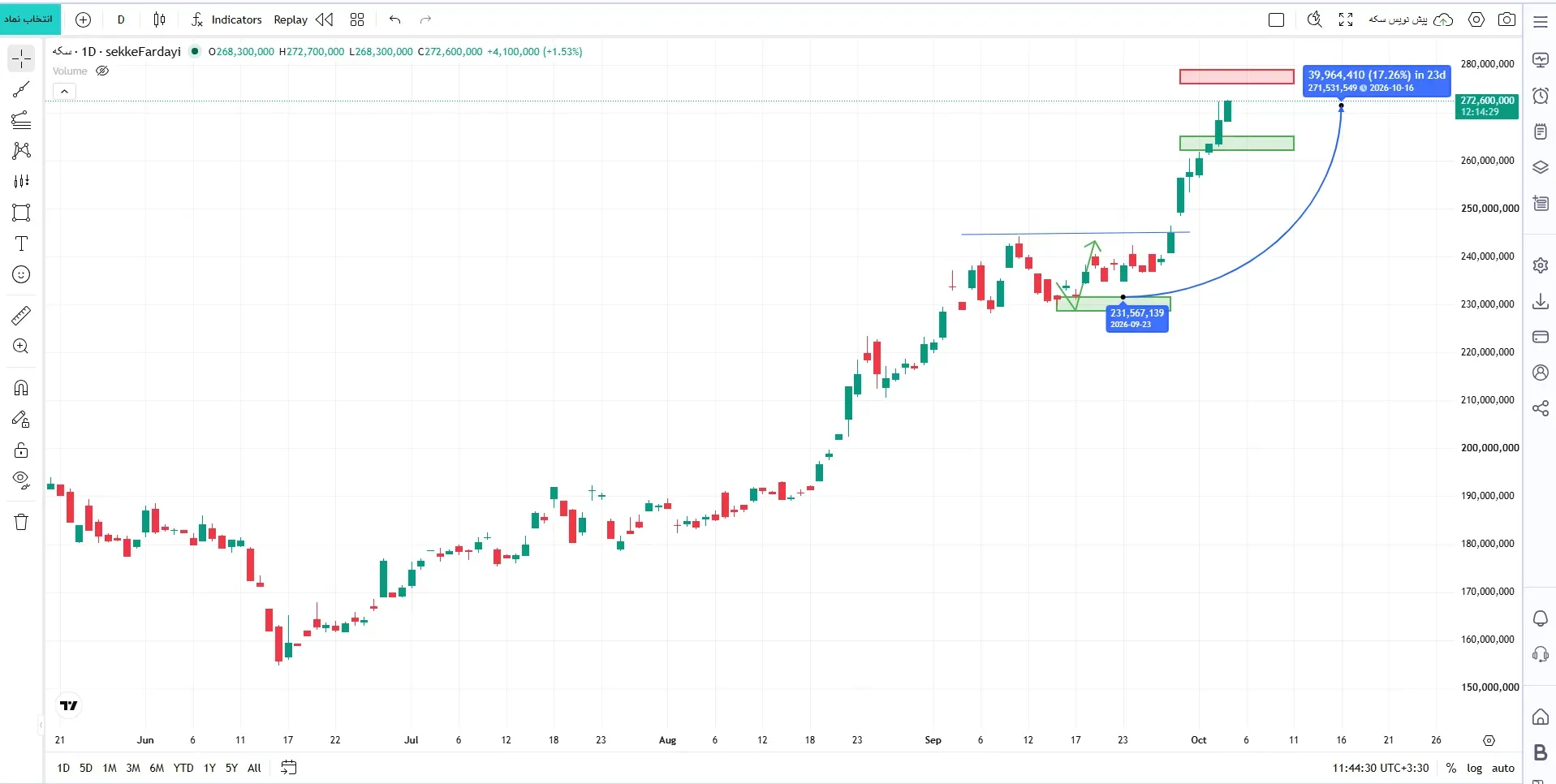Show the hidden Volume indicator
This screenshot has height=784, width=1556.
point(102,71)
